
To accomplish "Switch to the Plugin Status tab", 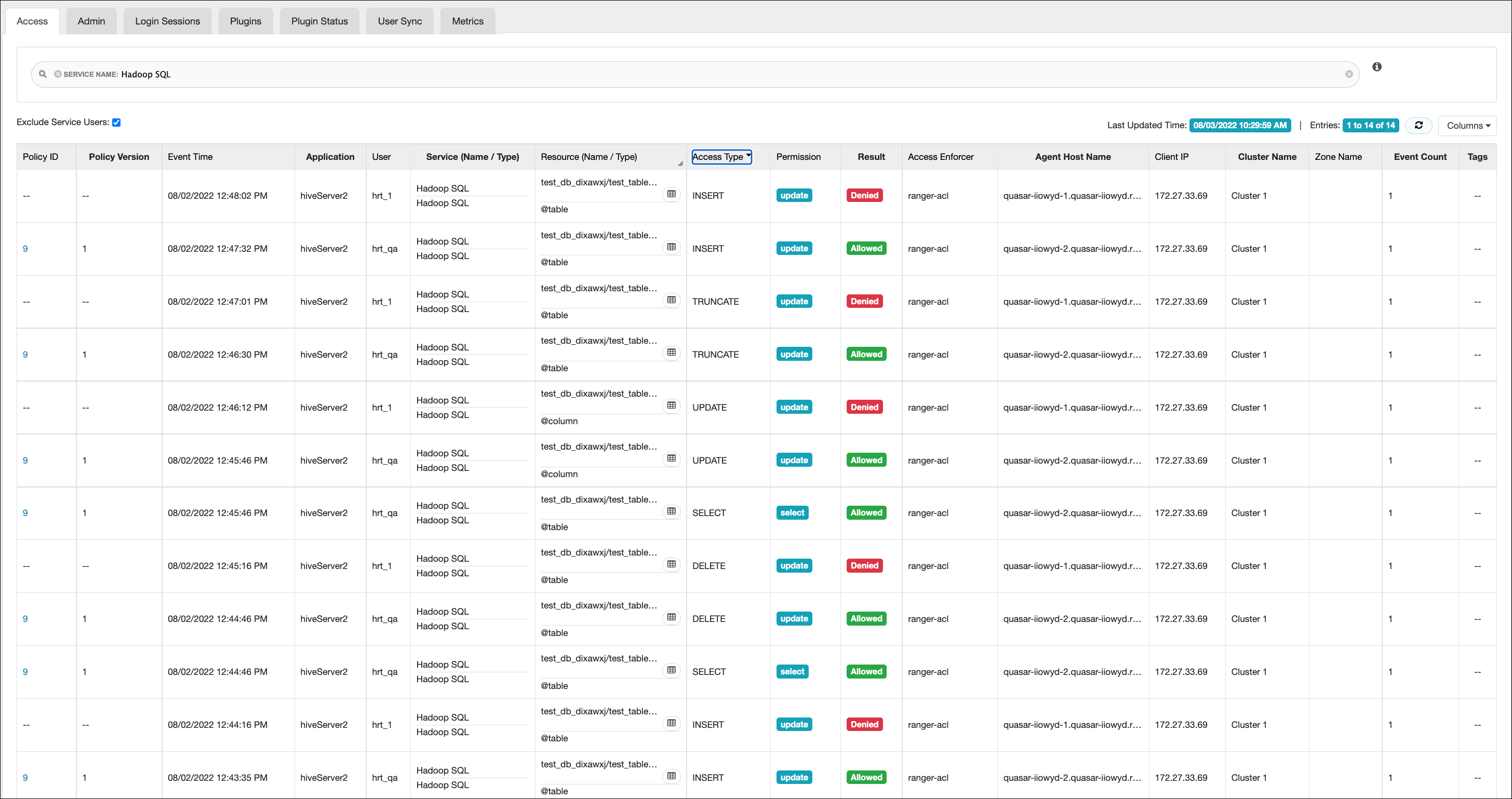I will point(319,21).
